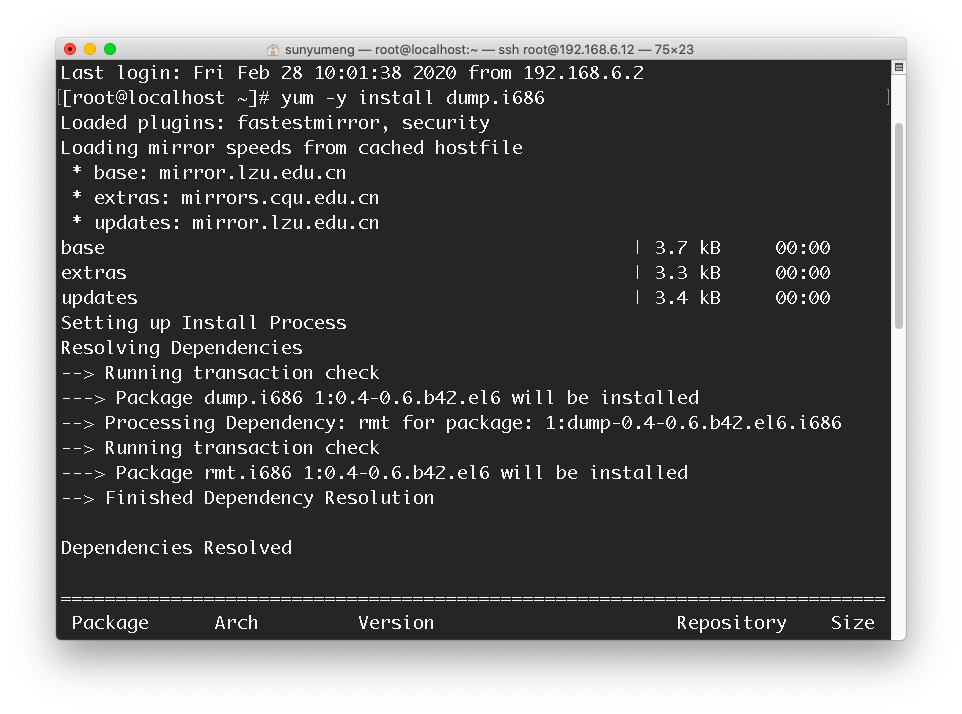Click the red close window button
This screenshot has height=714, width=962.
tap(70, 49)
